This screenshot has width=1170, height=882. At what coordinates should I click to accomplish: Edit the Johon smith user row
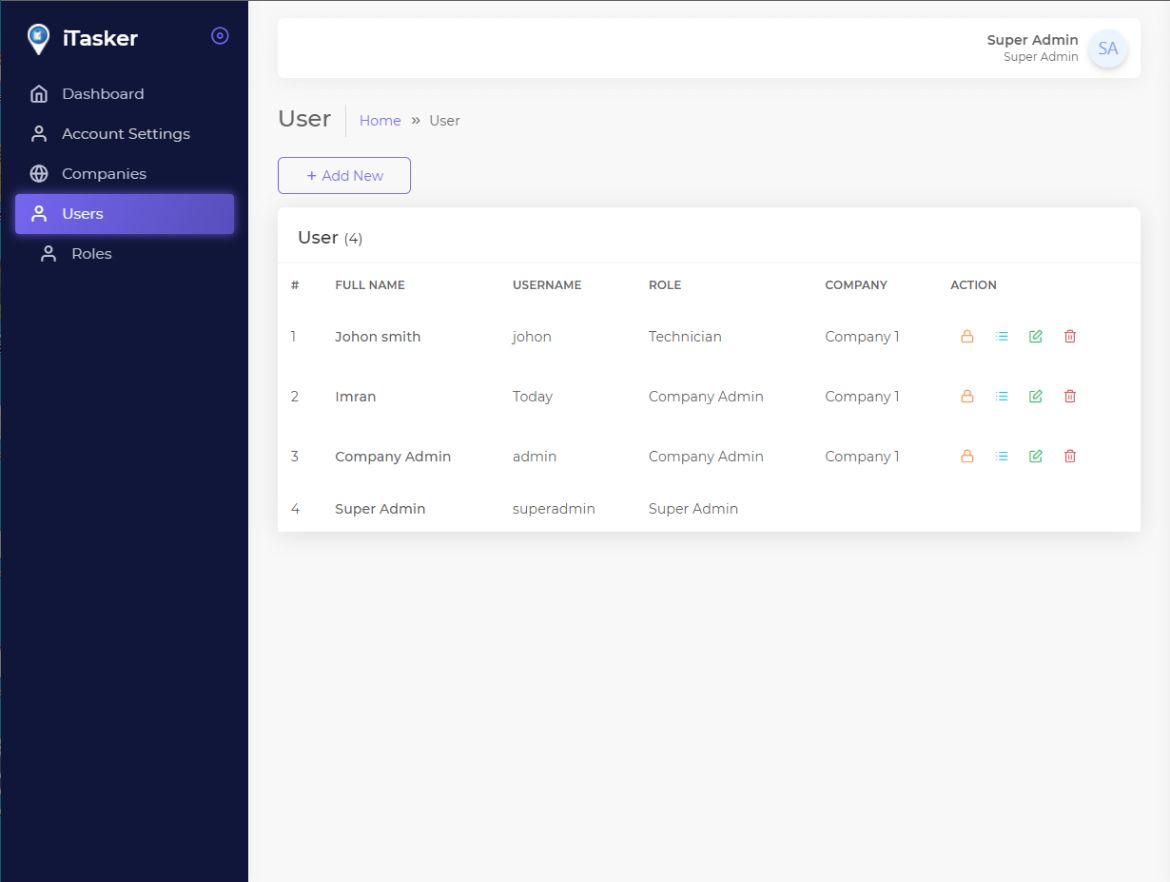pos(1035,337)
